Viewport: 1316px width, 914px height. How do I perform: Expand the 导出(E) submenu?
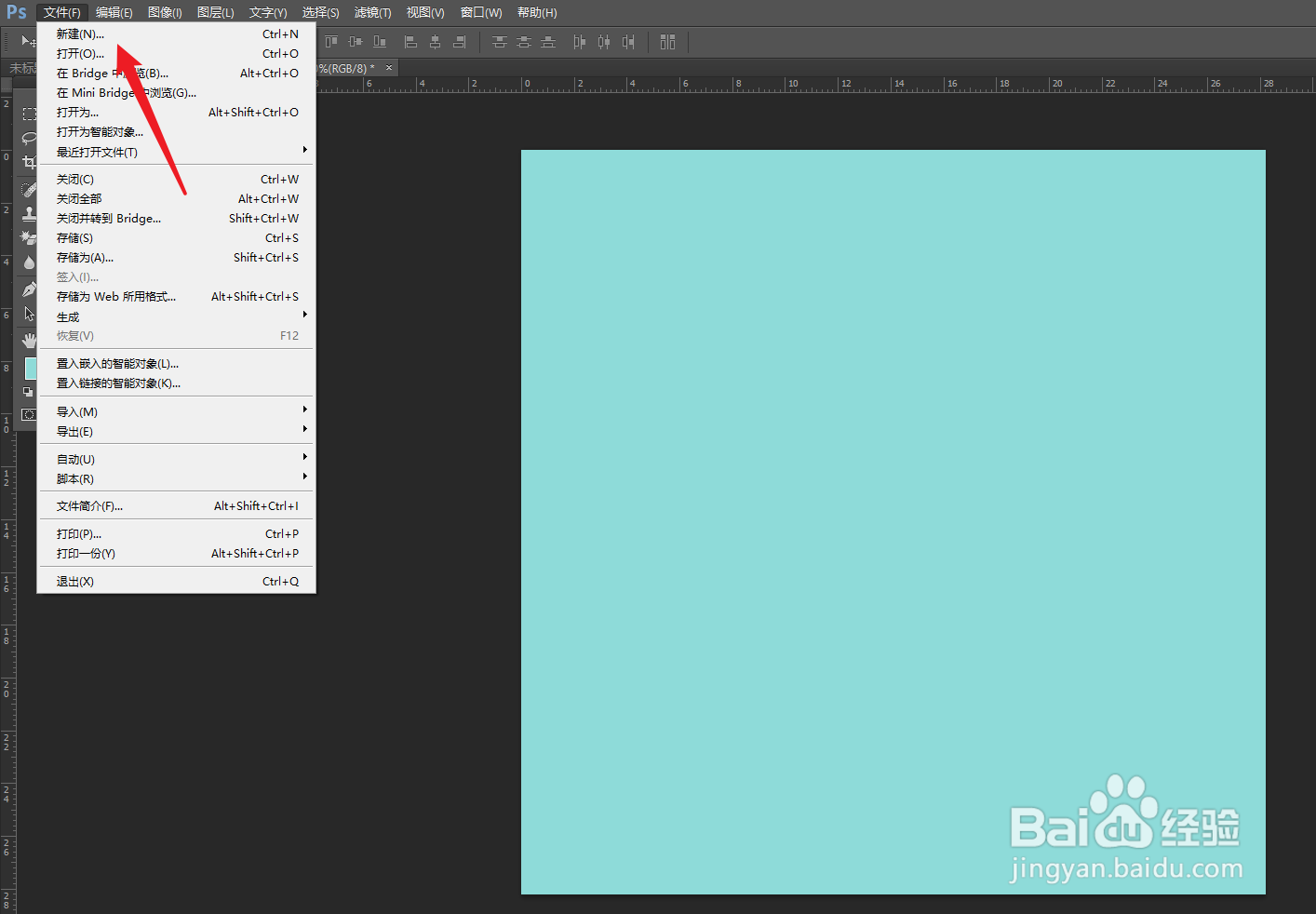177,431
